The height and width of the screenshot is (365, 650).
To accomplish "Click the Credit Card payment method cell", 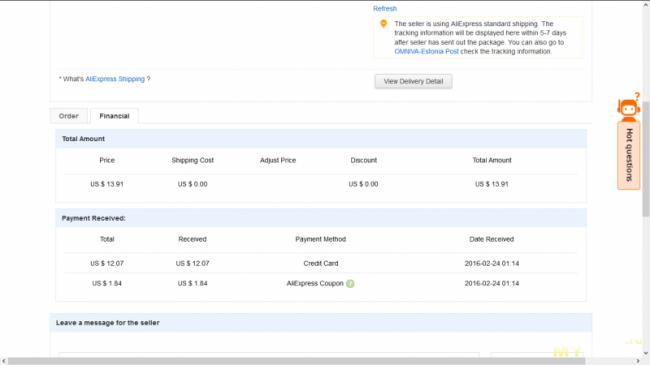I will [x=320, y=263].
